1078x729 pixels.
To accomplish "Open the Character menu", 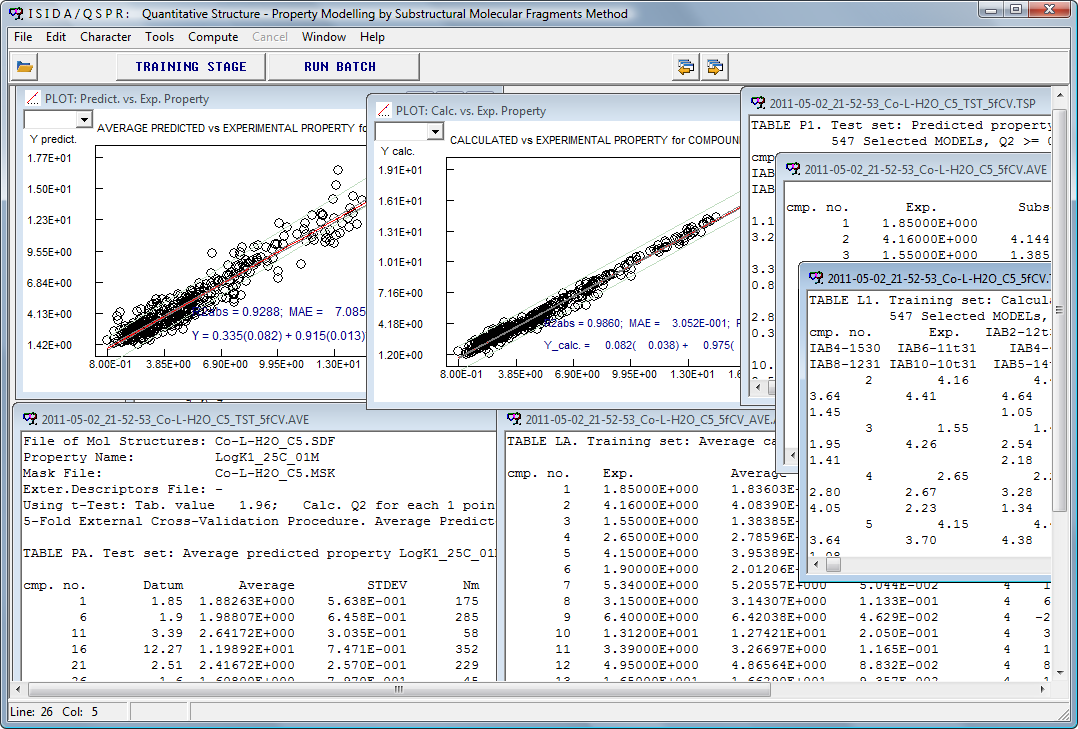I will 105,37.
